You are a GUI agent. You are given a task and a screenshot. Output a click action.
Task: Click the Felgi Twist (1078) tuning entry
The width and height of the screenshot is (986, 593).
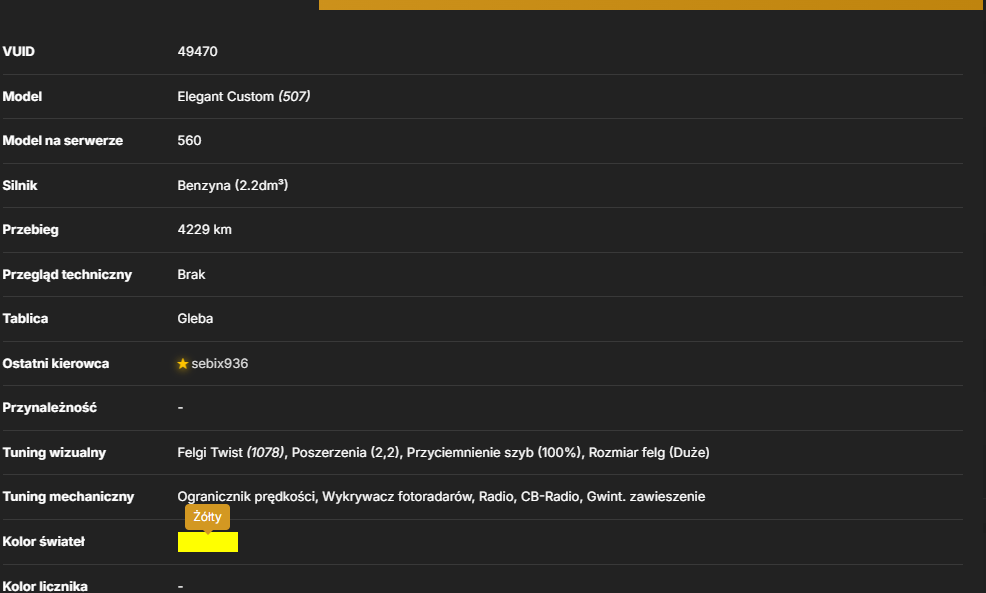(x=231, y=452)
